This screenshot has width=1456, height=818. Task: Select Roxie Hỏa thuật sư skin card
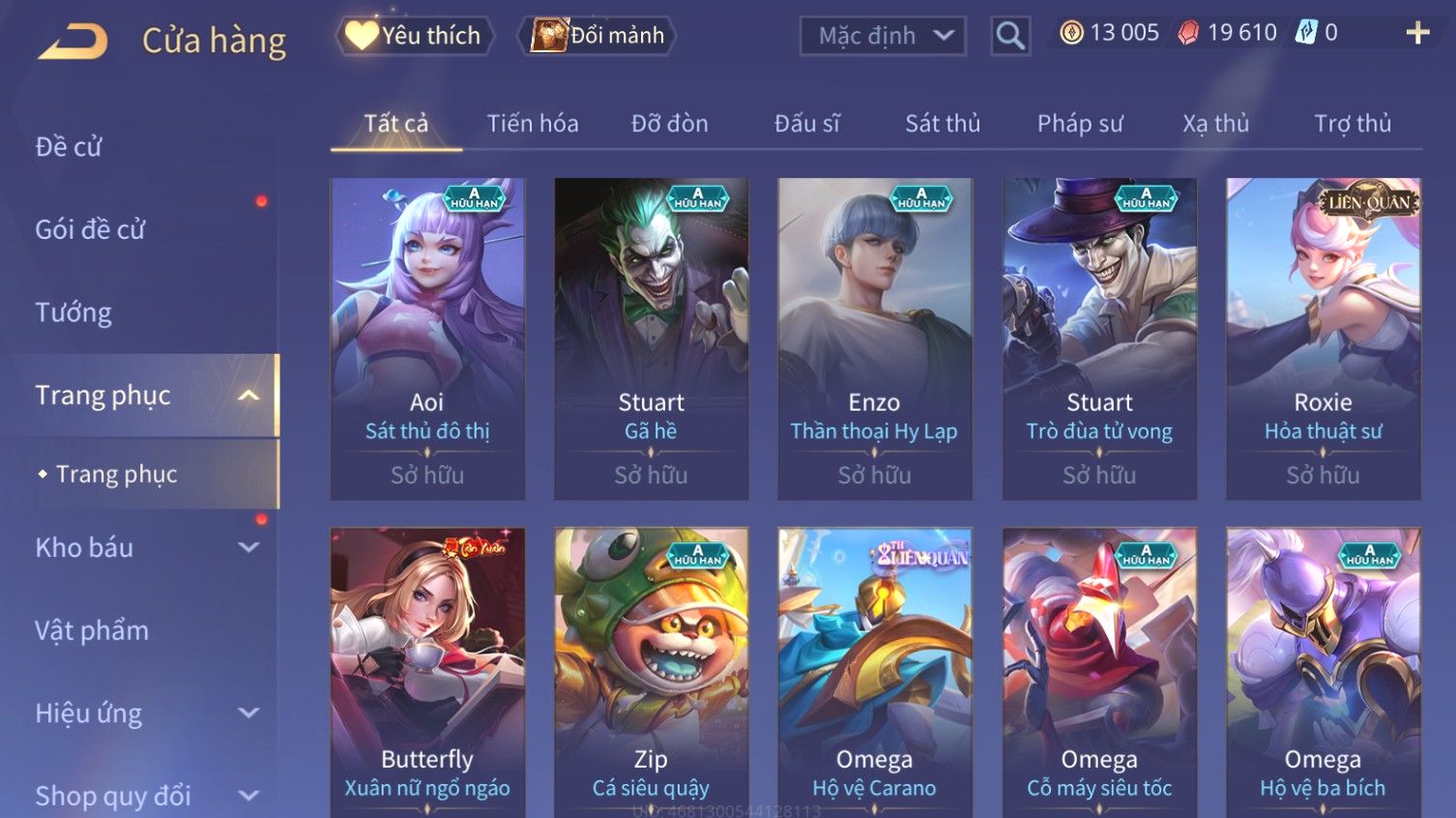pyautogui.click(x=1324, y=338)
